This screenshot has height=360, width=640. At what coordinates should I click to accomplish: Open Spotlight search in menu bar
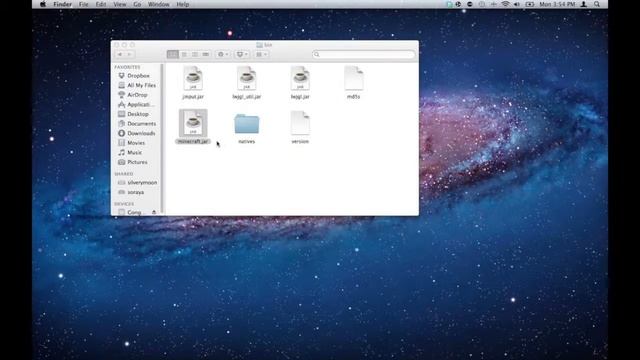597,4
